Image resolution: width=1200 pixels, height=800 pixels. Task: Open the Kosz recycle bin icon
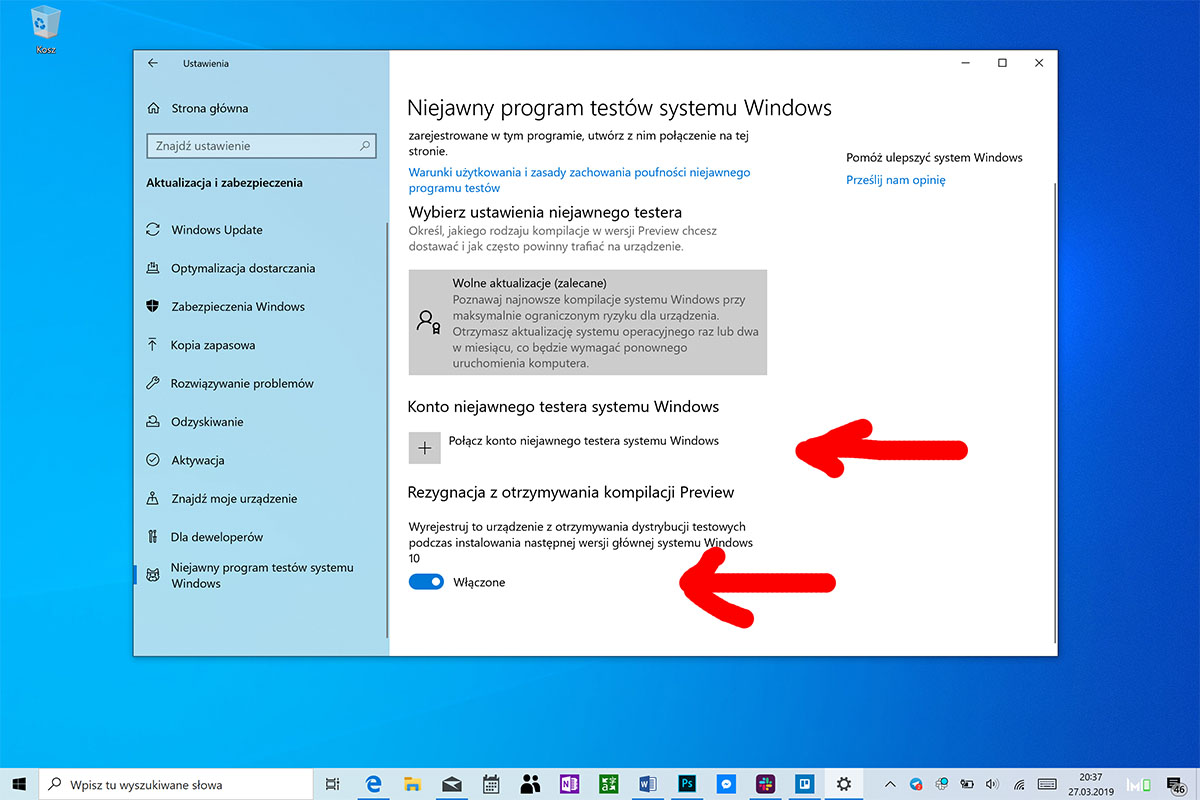pyautogui.click(x=46, y=28)
